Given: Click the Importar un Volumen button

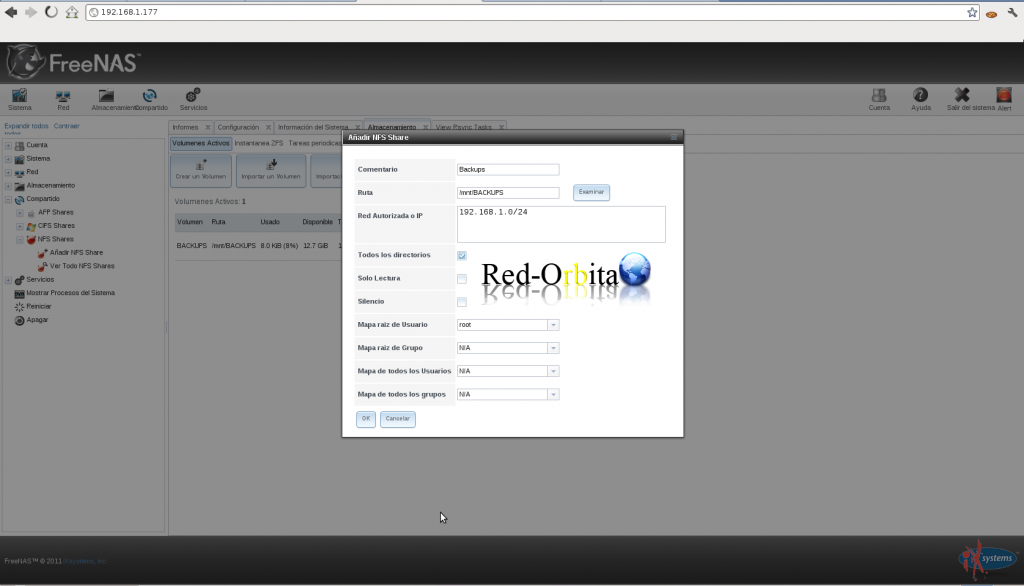Looking at the screenshot, I should (271, 170).
